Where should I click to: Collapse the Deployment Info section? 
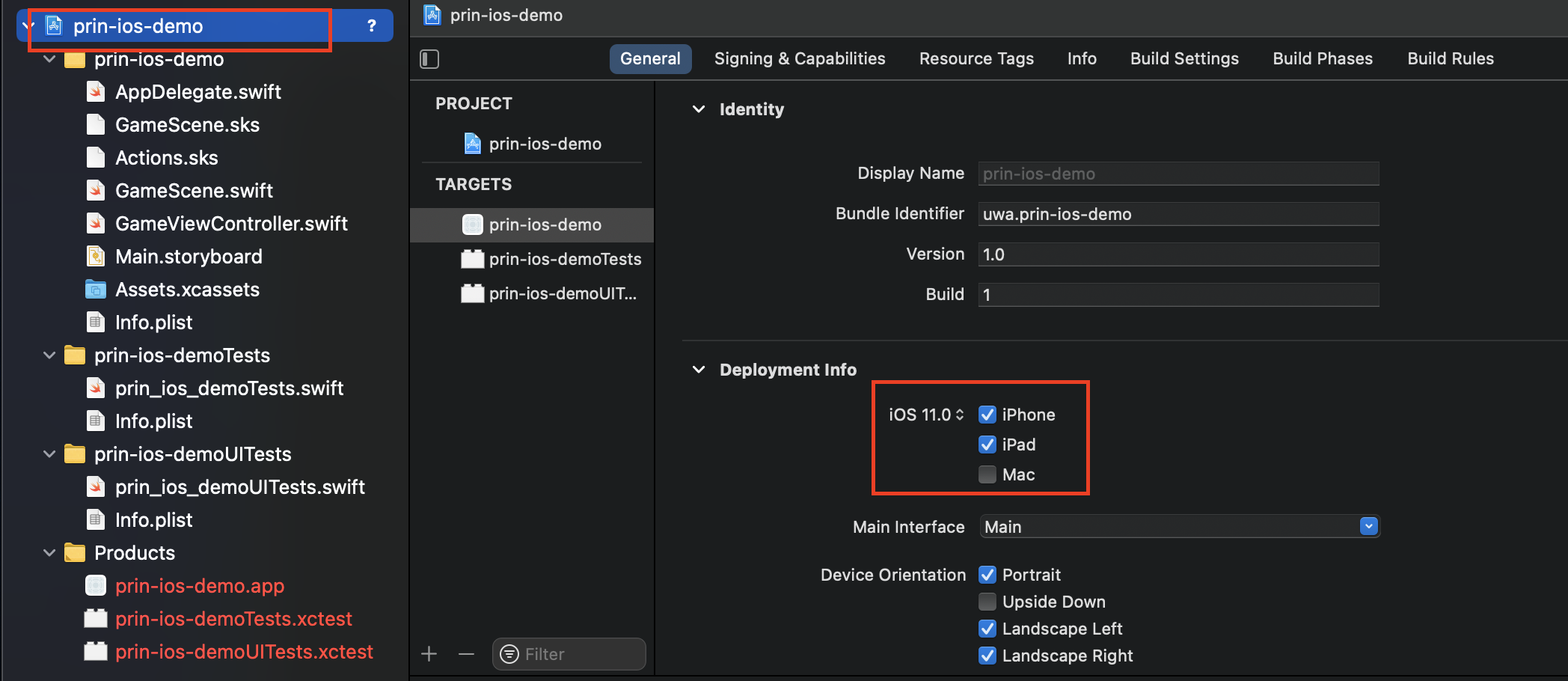point(699,370)
